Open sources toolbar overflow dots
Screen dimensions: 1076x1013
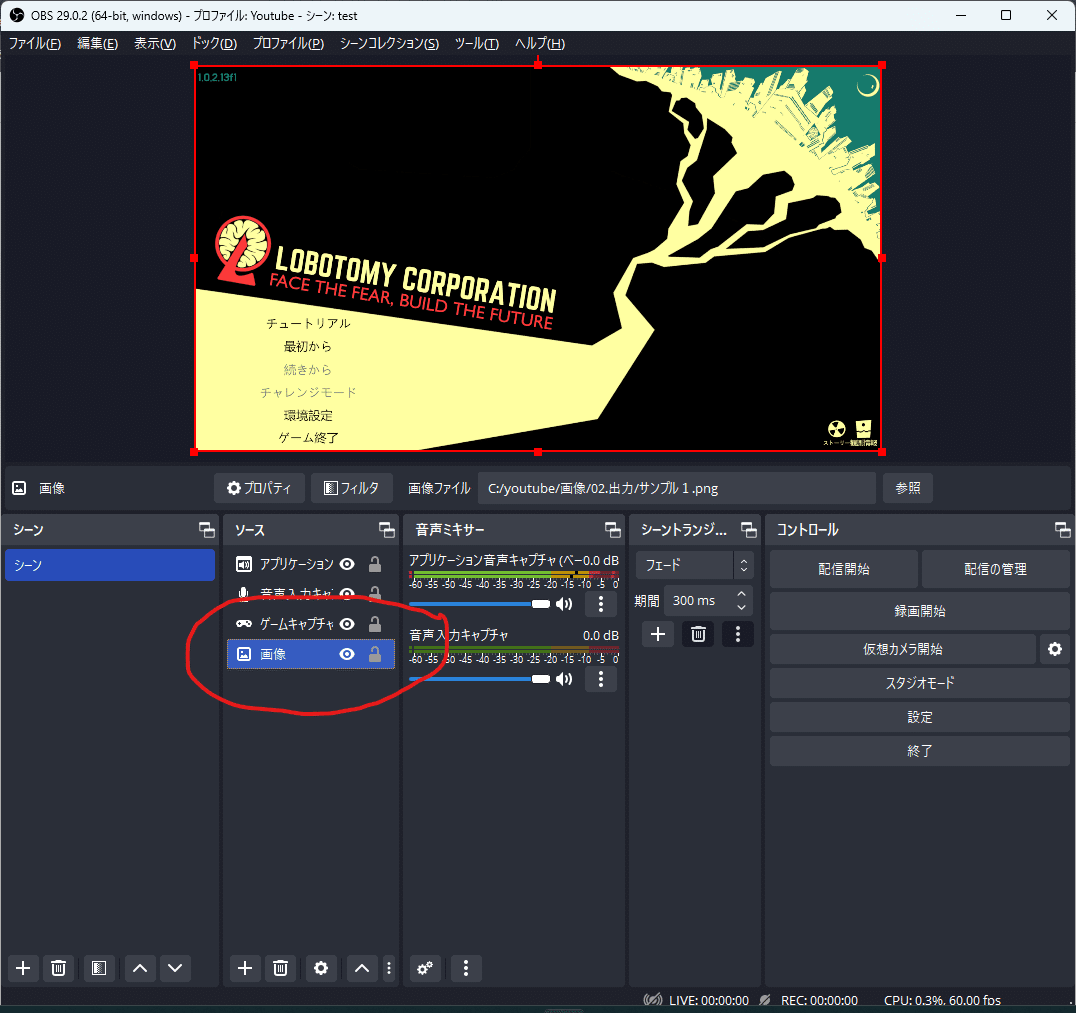[389, 968]
